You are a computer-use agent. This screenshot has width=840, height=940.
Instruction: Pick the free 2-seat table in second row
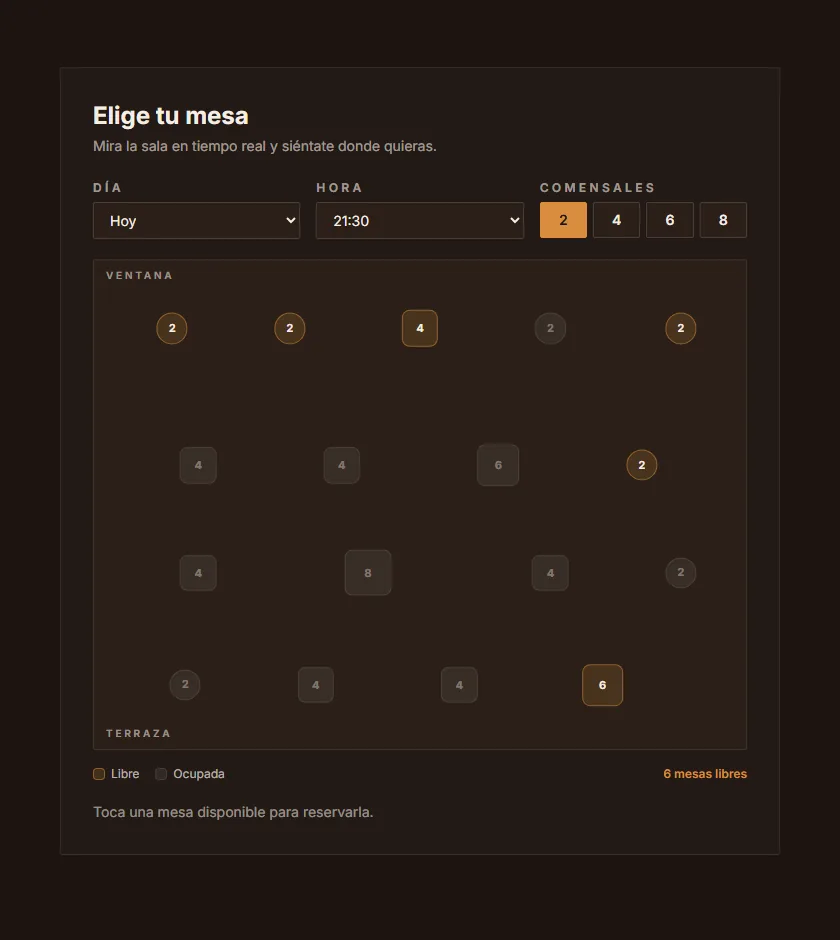pyautogui.click(x=642, y=465)
